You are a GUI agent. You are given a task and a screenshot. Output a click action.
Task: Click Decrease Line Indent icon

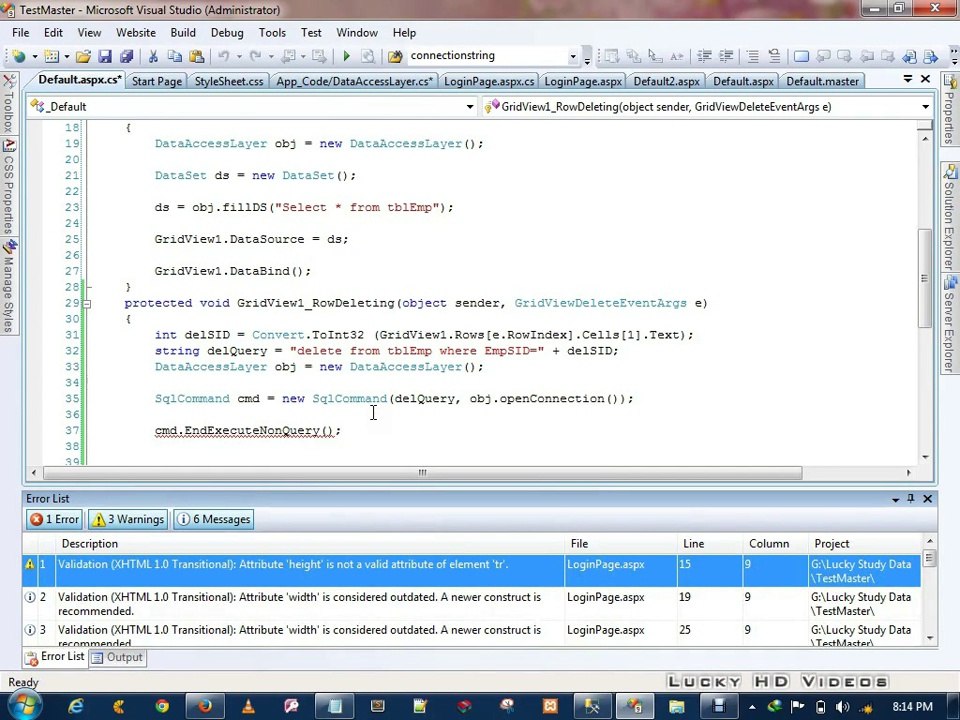pyautogui.click(x=704, y=56)
